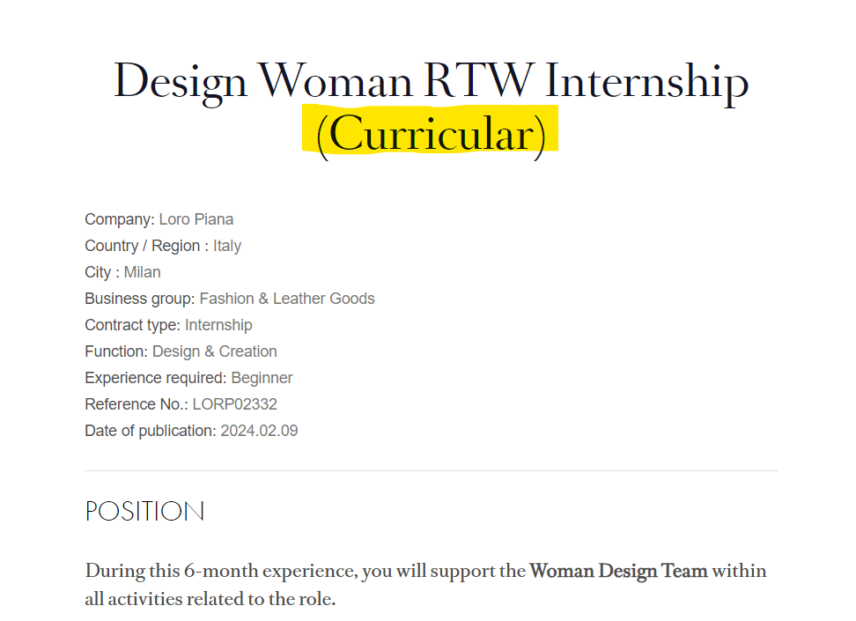Select Fashion & Leather Goods business group
The image size is (856, 621).
287,298
